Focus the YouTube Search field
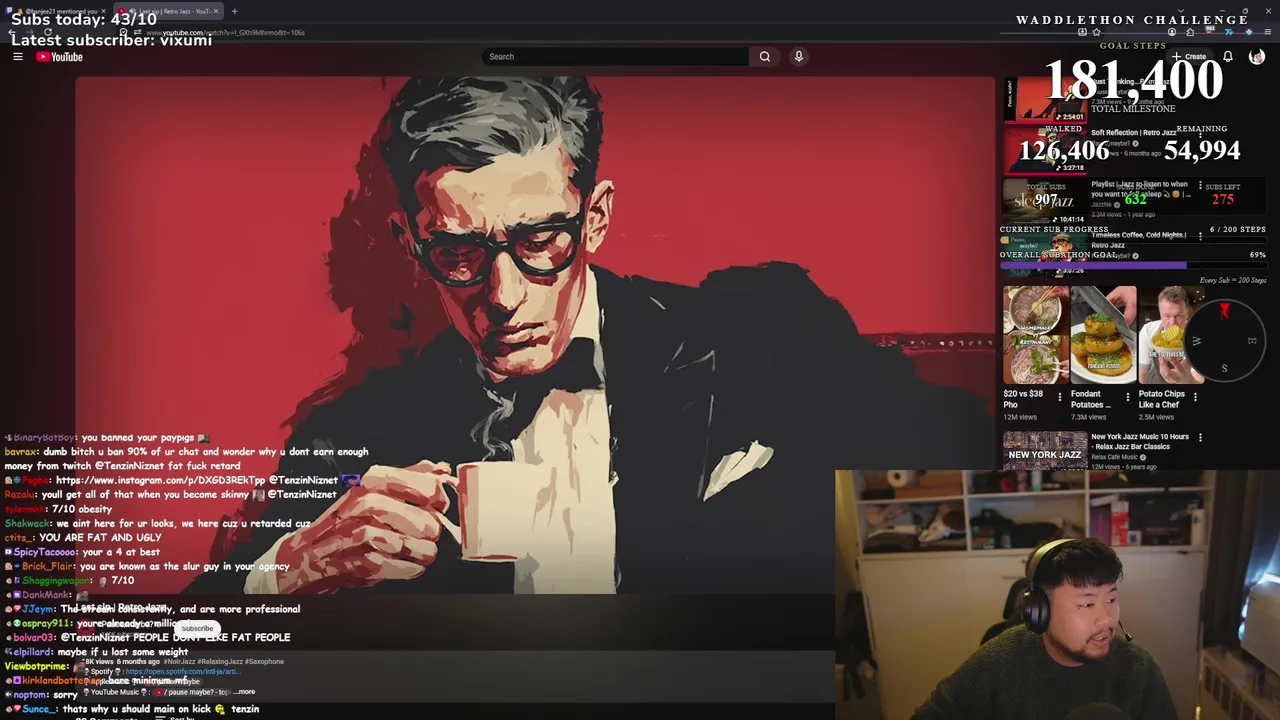This screenshot has height=720, width=1280. point(615,57)
